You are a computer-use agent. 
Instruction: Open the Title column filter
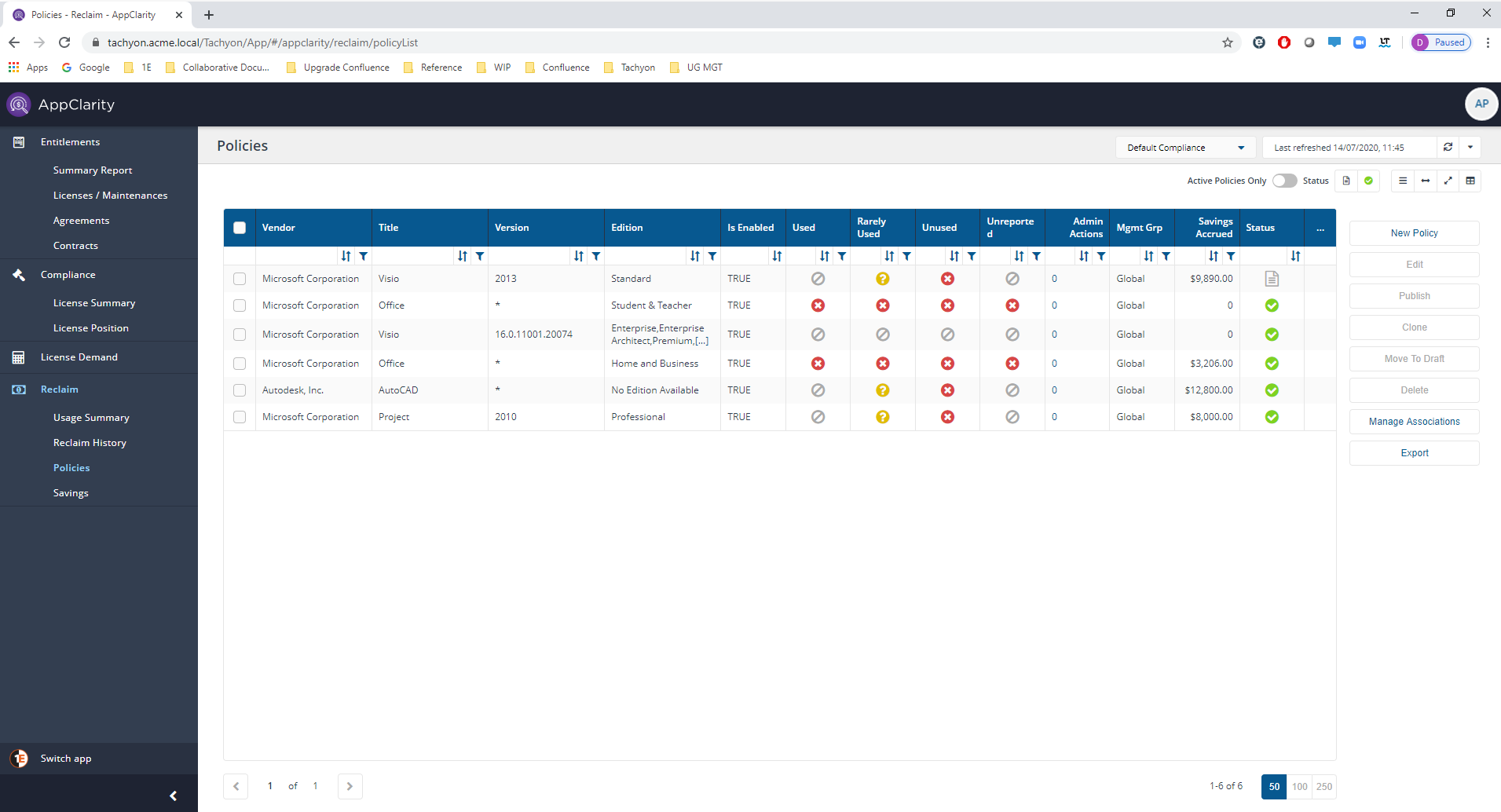[x=480, y=256]
